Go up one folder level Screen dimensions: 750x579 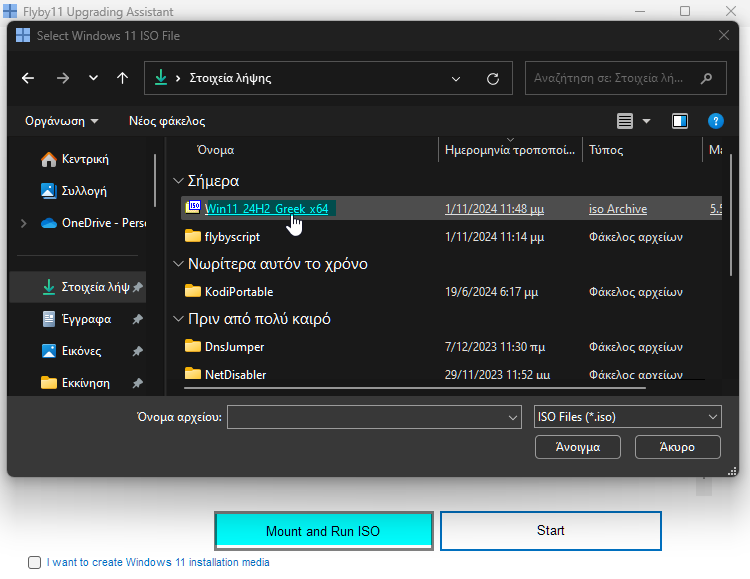(122, 78)
